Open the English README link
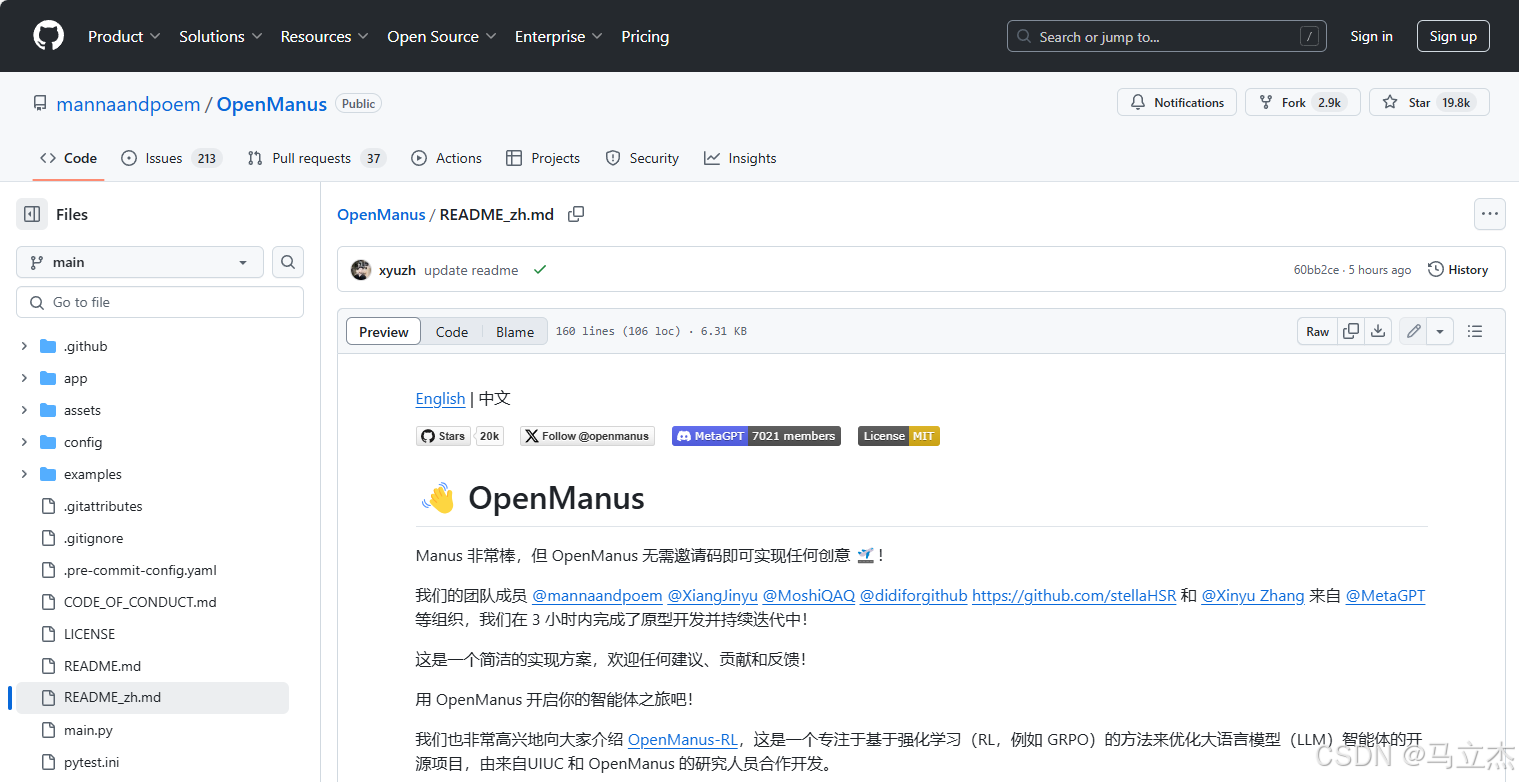Screen dimensions: 1519x782 440,398
